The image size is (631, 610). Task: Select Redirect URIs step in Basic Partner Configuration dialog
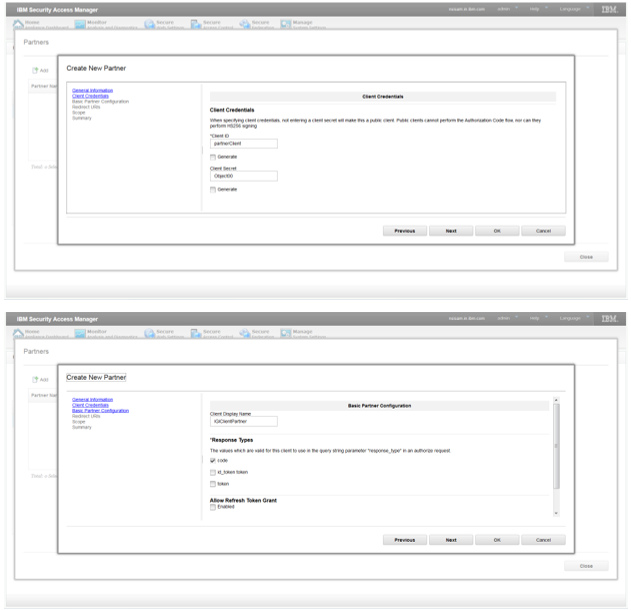[x=86, y=416]
